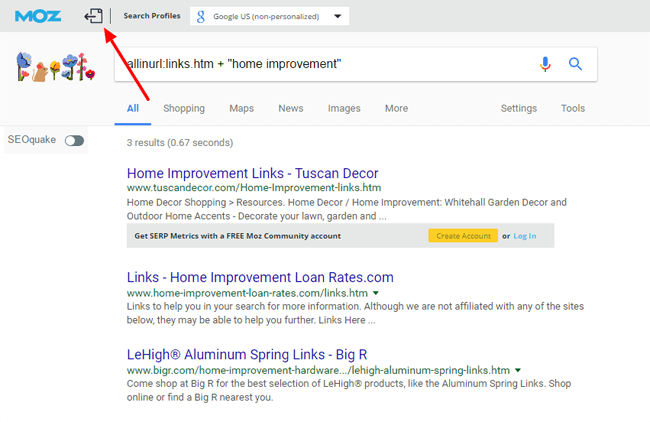Go to the Maps tab
The height and width of the screenshot is (422, 650).
click(241, 108)
